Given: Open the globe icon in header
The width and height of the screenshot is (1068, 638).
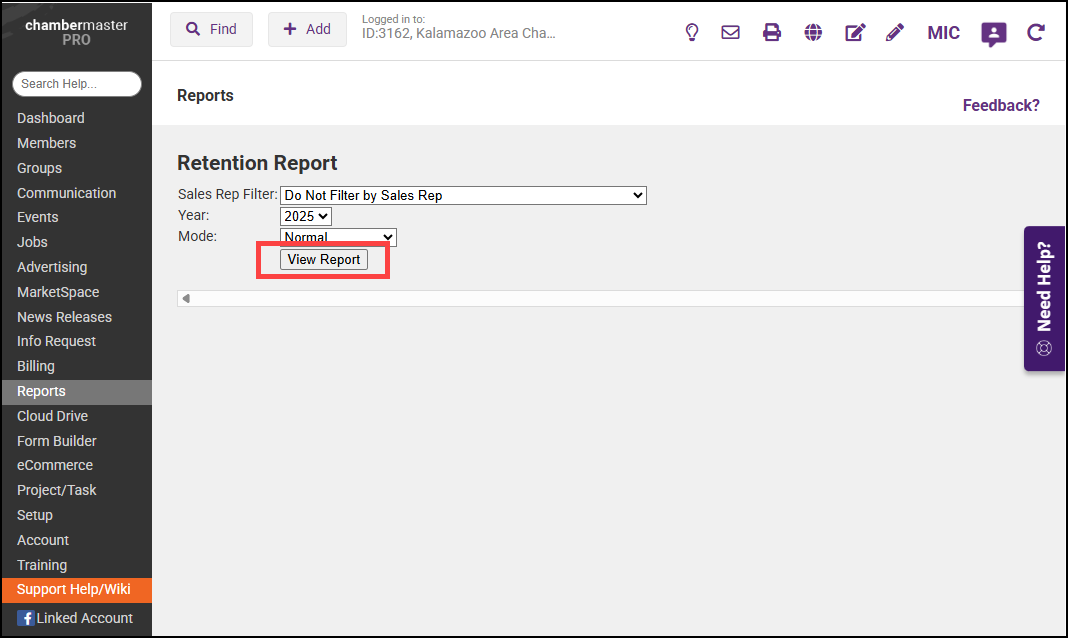Looking at the screenshot, I should [813, 32].
